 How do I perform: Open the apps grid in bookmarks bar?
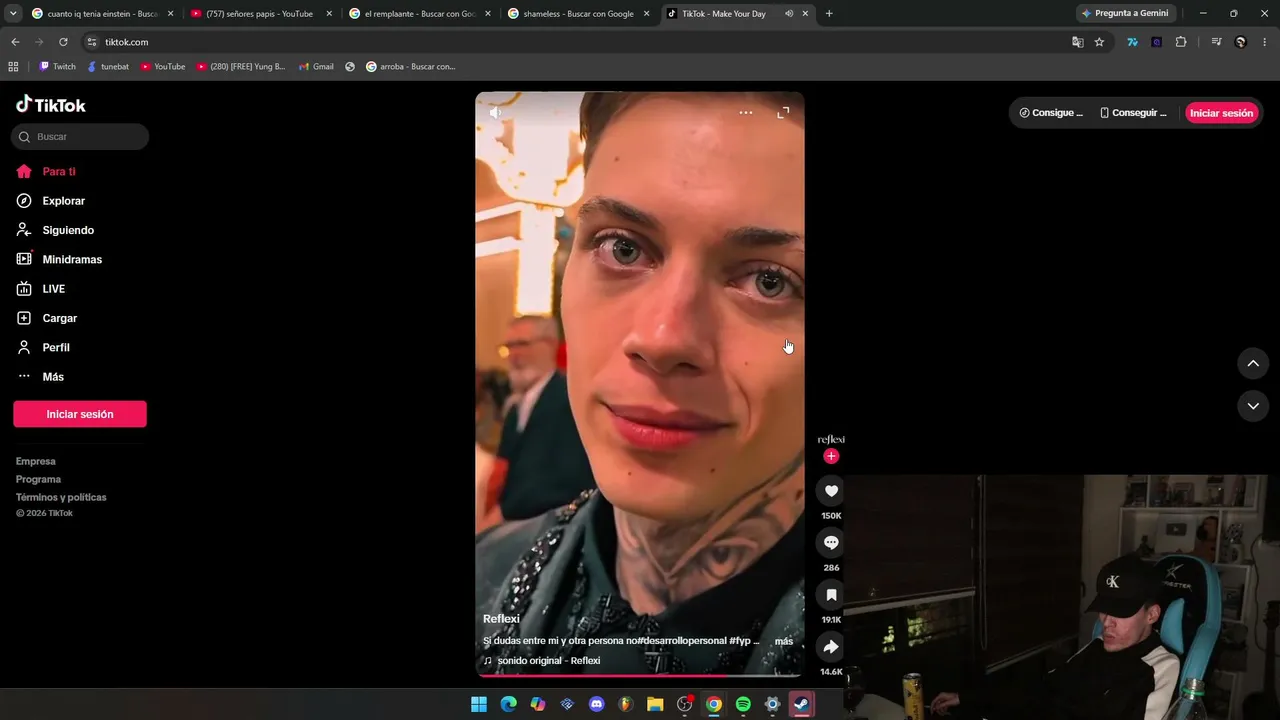[x=13, y=67]
